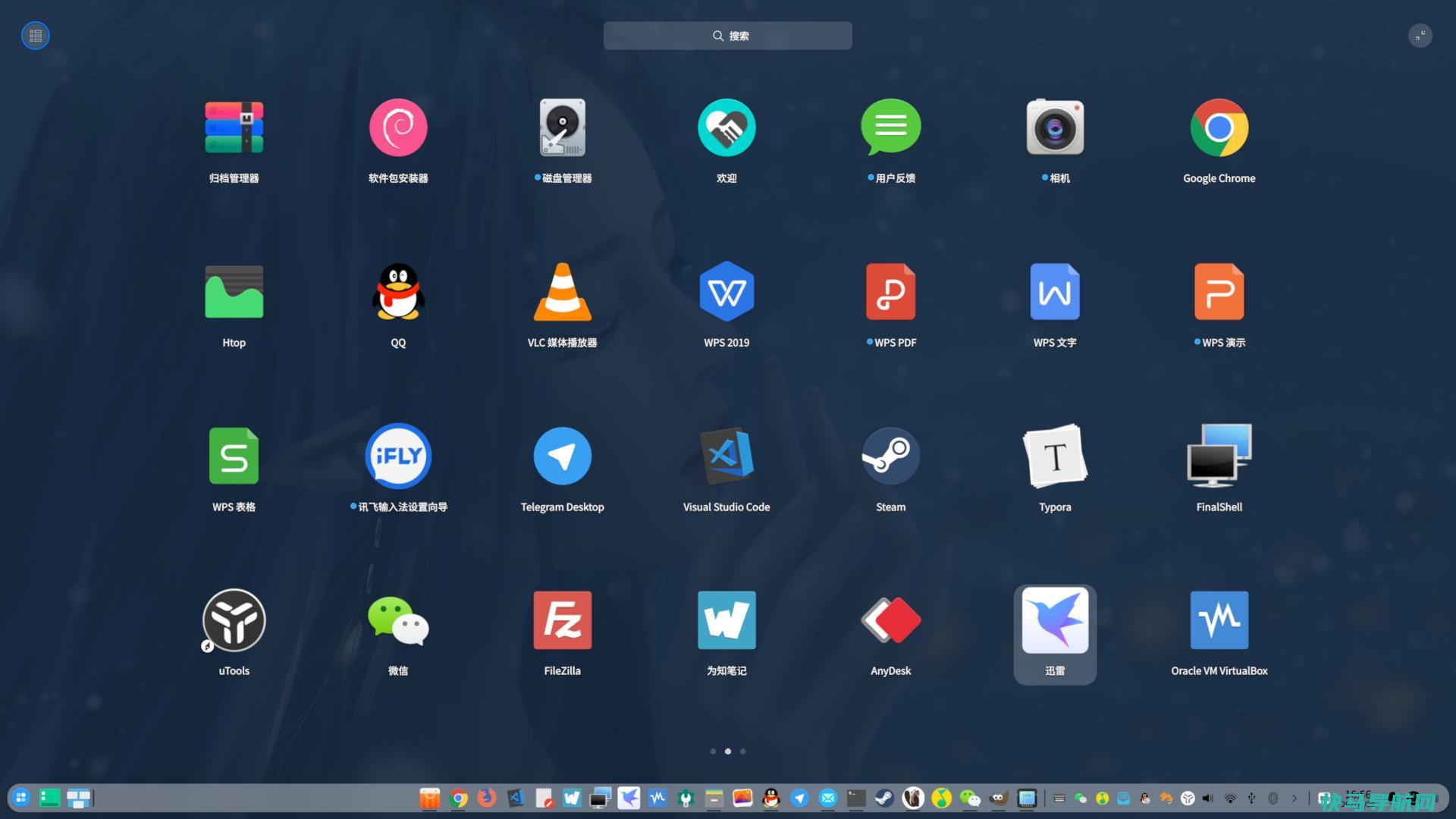Open VS Code from the dock

click(516, 798)
